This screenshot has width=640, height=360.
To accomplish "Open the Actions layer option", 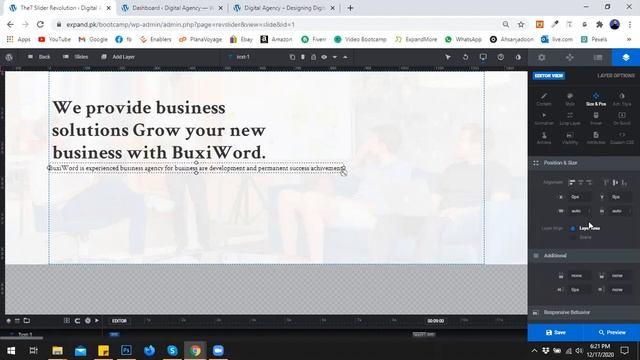I will pyautogui.click(x=544, y=138).
